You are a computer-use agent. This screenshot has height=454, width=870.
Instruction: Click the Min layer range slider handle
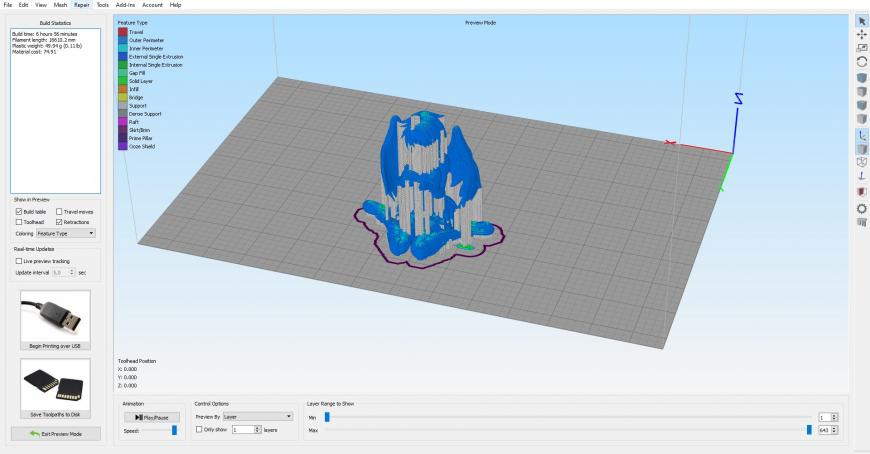click(327, 417)
